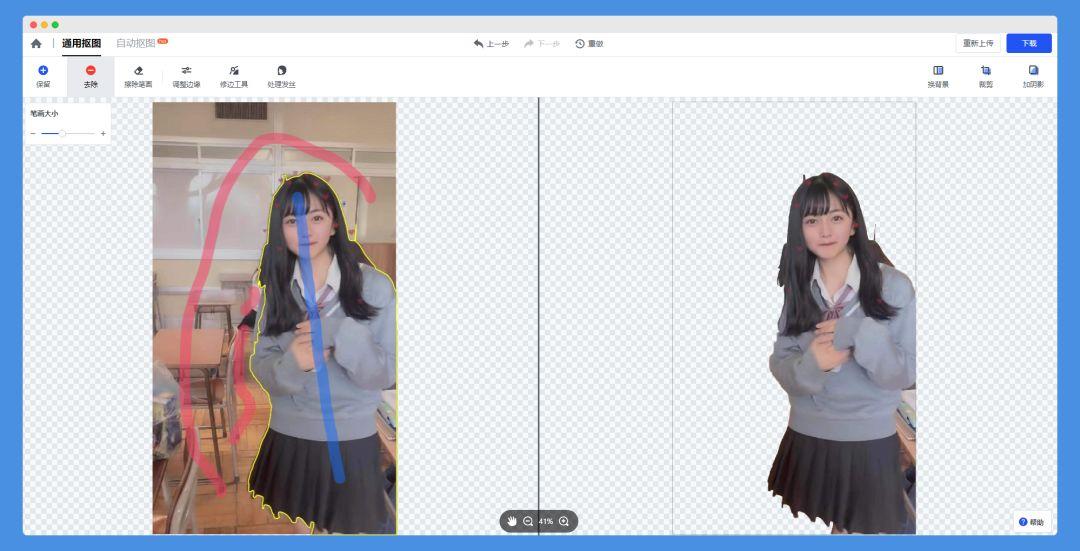Increase brush size with the plus sign

point(103,133)
